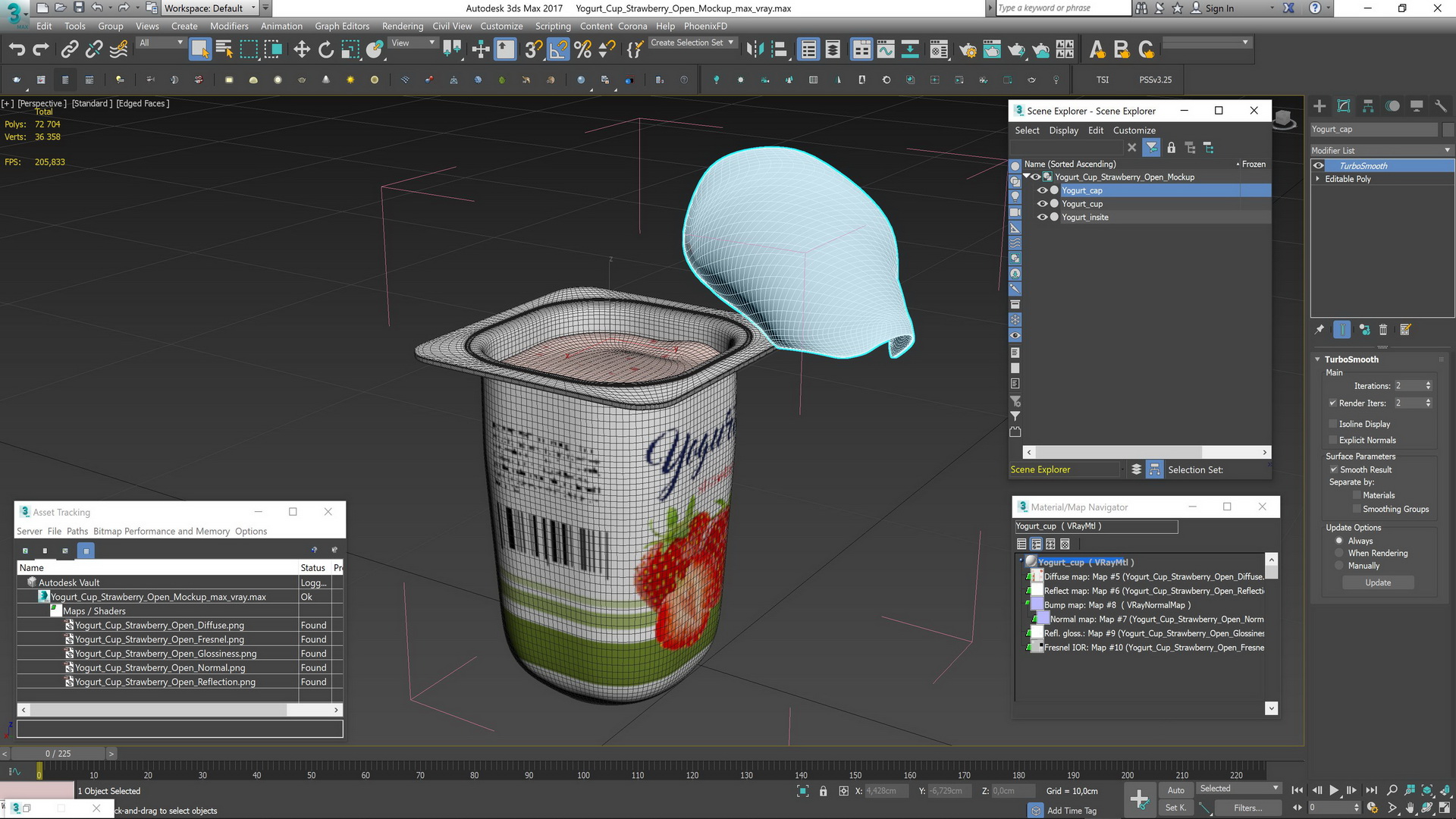Choose the Select and Rotate tool

tap(326, 50)
